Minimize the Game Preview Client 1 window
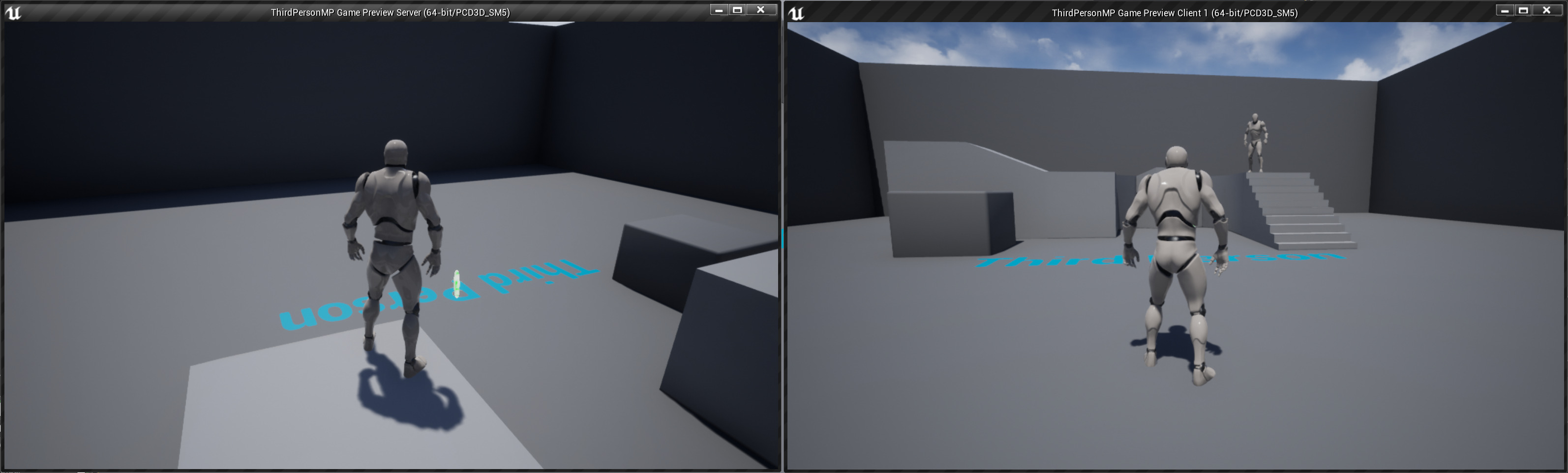Viewport: 1568px width, 473px height. tap(1505, 10)
